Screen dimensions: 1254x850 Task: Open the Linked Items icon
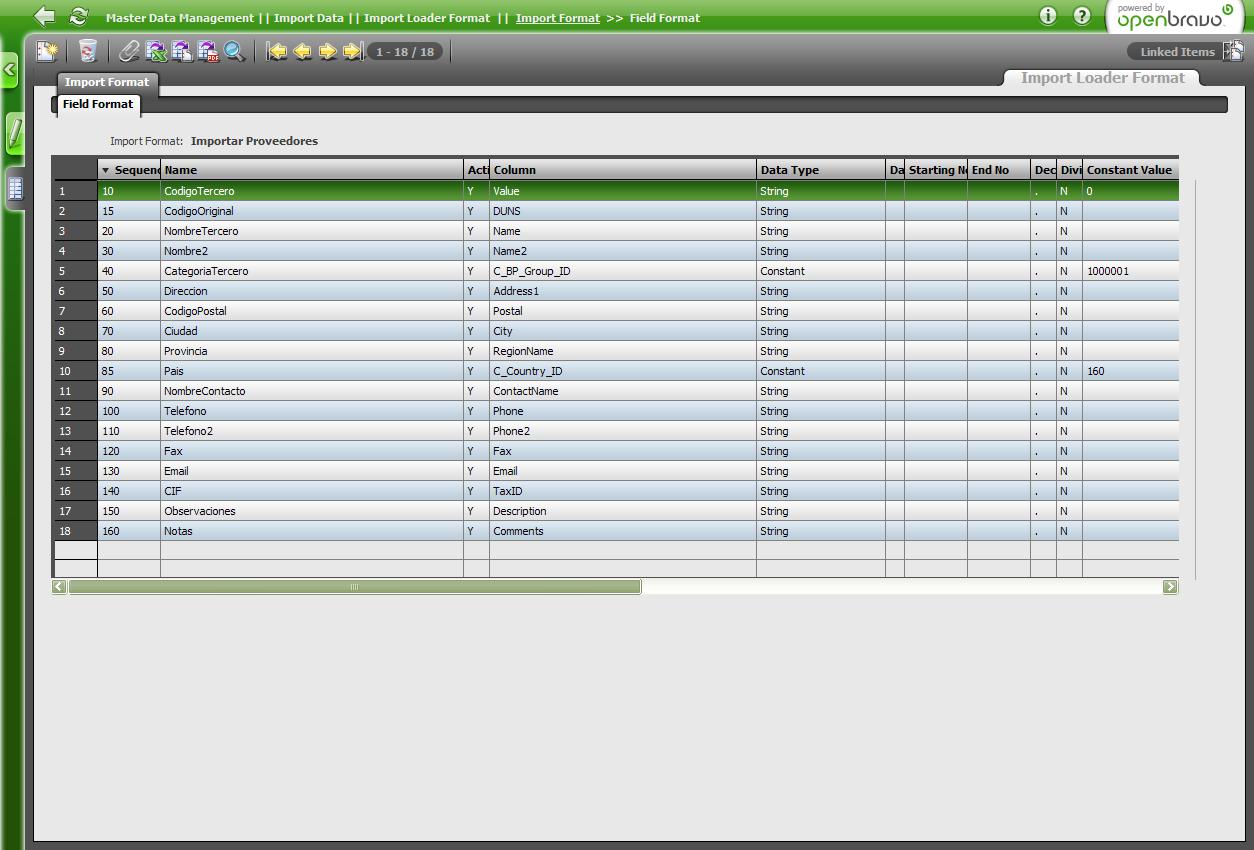1234,51
